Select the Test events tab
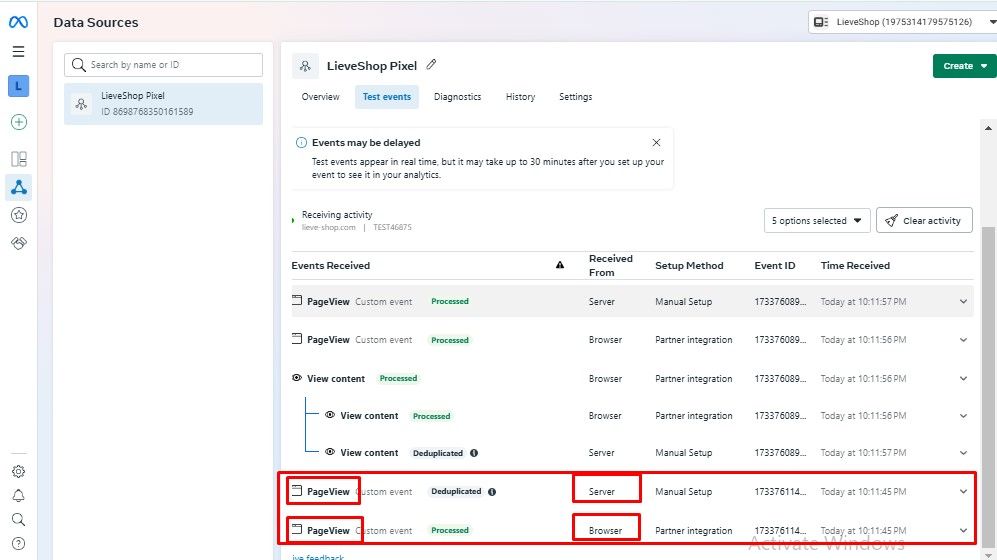The width and height of the screenshot is (997, 560). [387, 97]
